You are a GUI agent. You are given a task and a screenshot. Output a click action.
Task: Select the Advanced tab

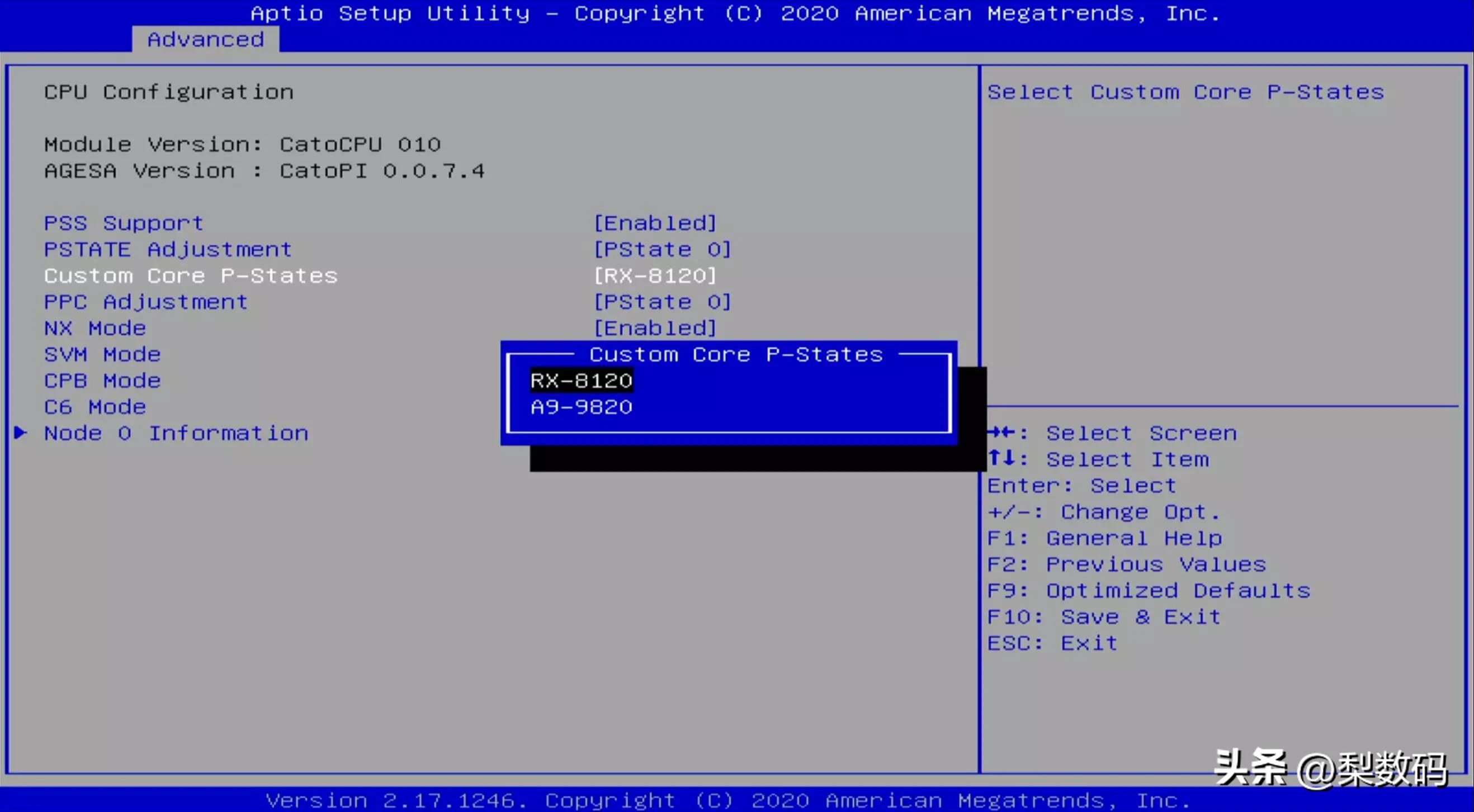[x=205, y=40]
